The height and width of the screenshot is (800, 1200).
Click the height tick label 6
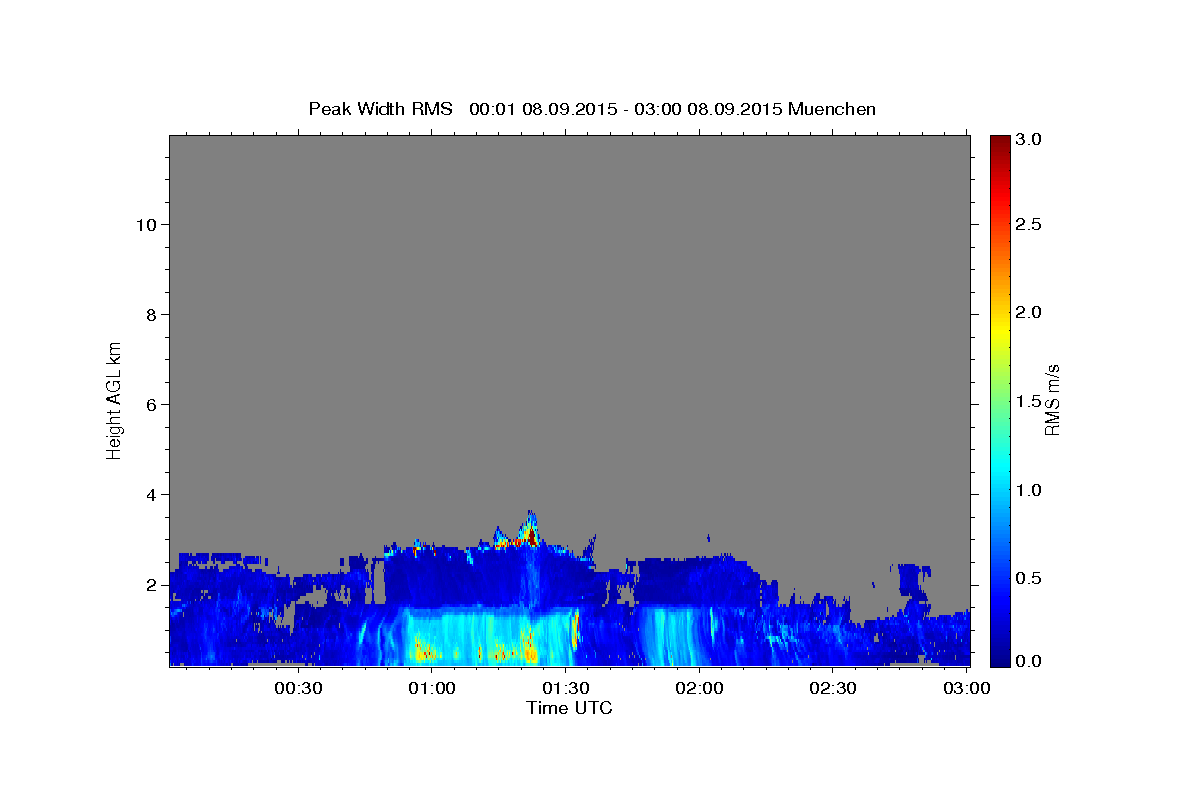[x=152, y=405]
